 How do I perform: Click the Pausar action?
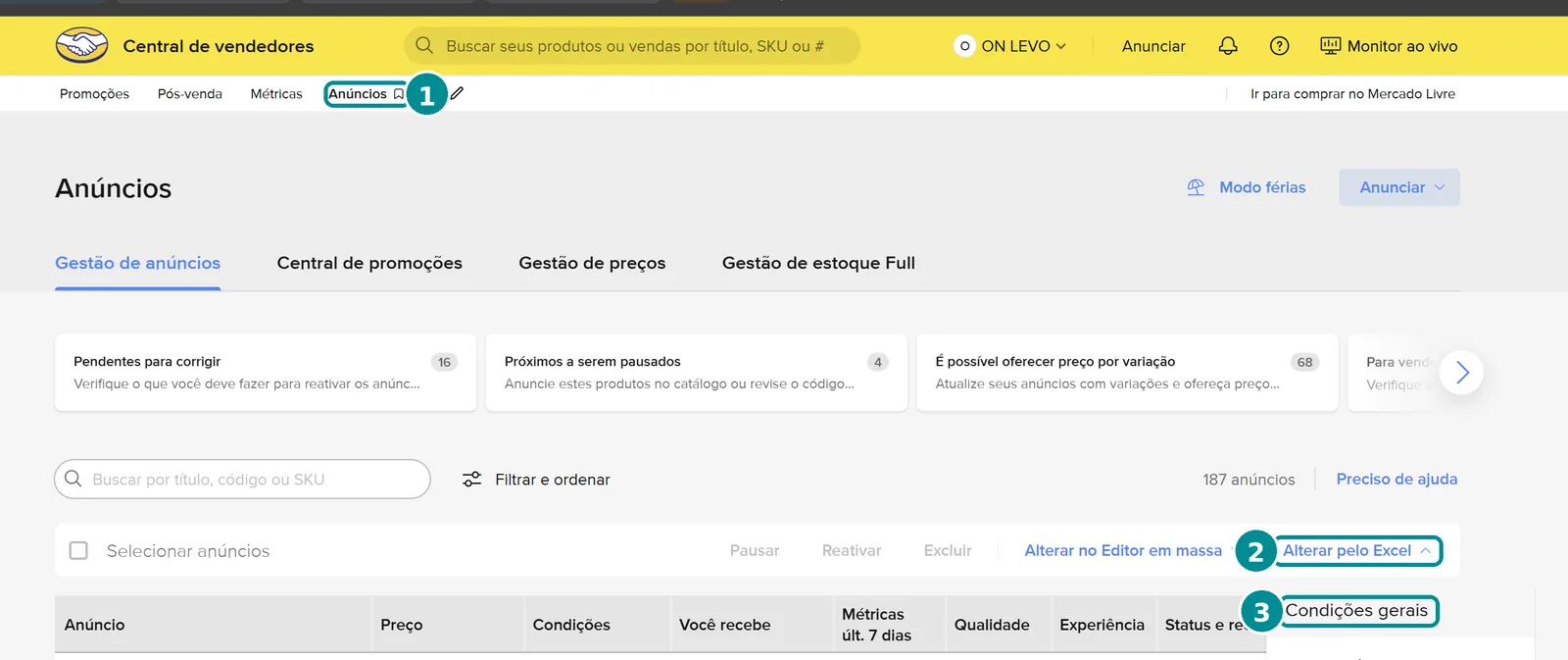[755, 551]
